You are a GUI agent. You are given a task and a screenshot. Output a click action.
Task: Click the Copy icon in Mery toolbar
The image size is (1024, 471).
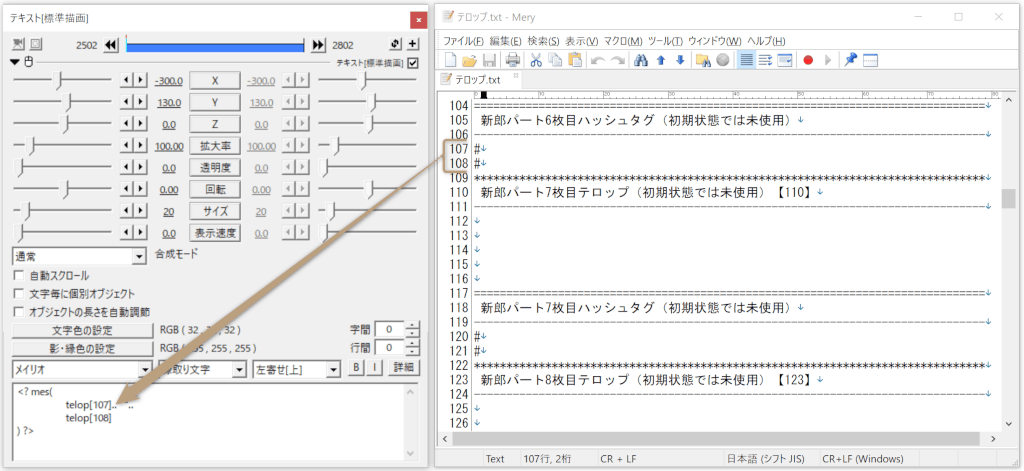555,60
